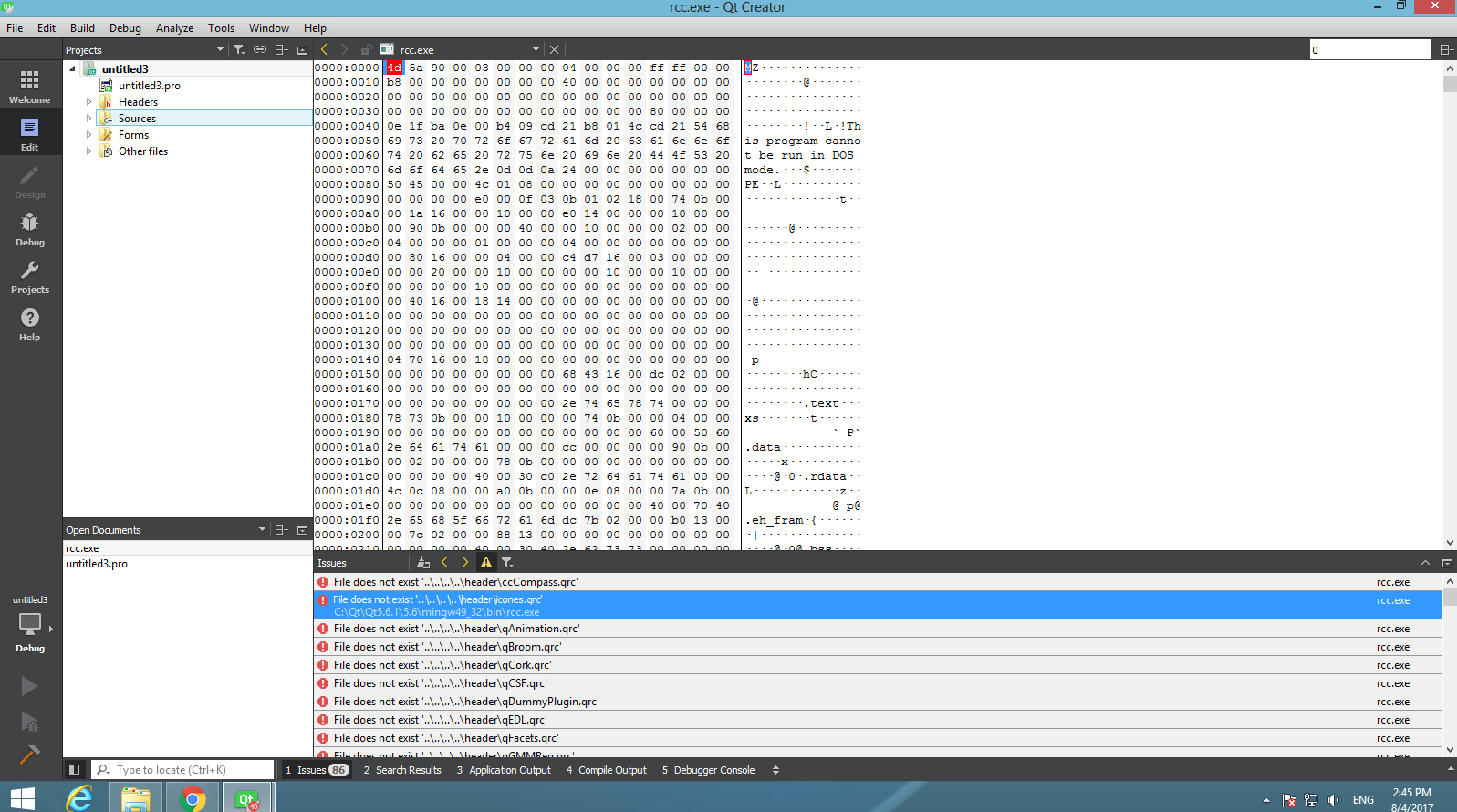Click the address offset field showing 0
This screenshot has height=812, width=1457.
(1370, 49)
